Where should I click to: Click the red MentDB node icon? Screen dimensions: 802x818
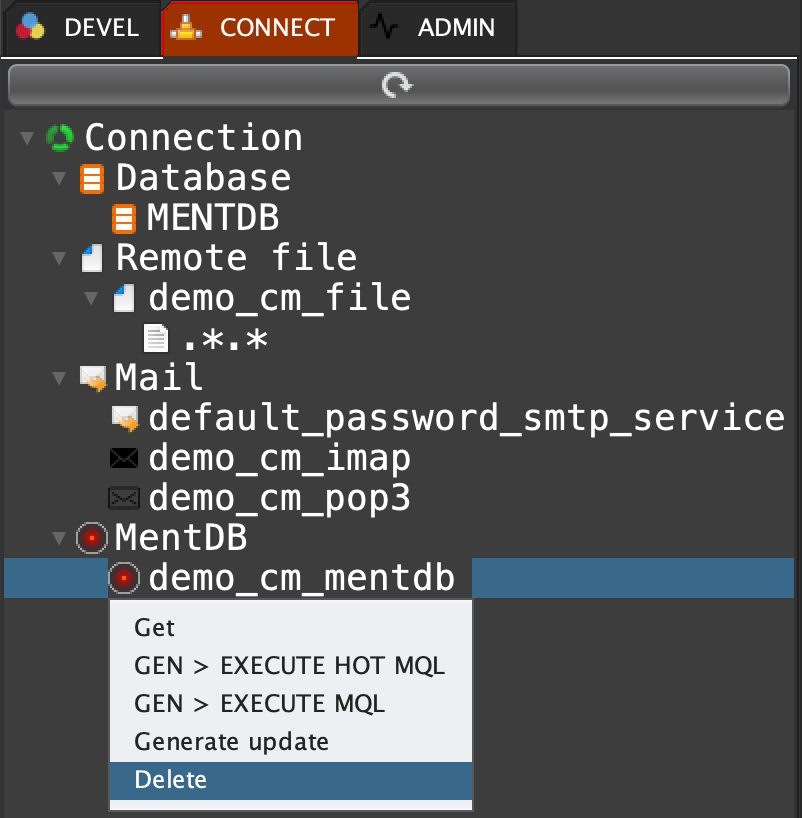pyautogui.click(x=92, y=538)
